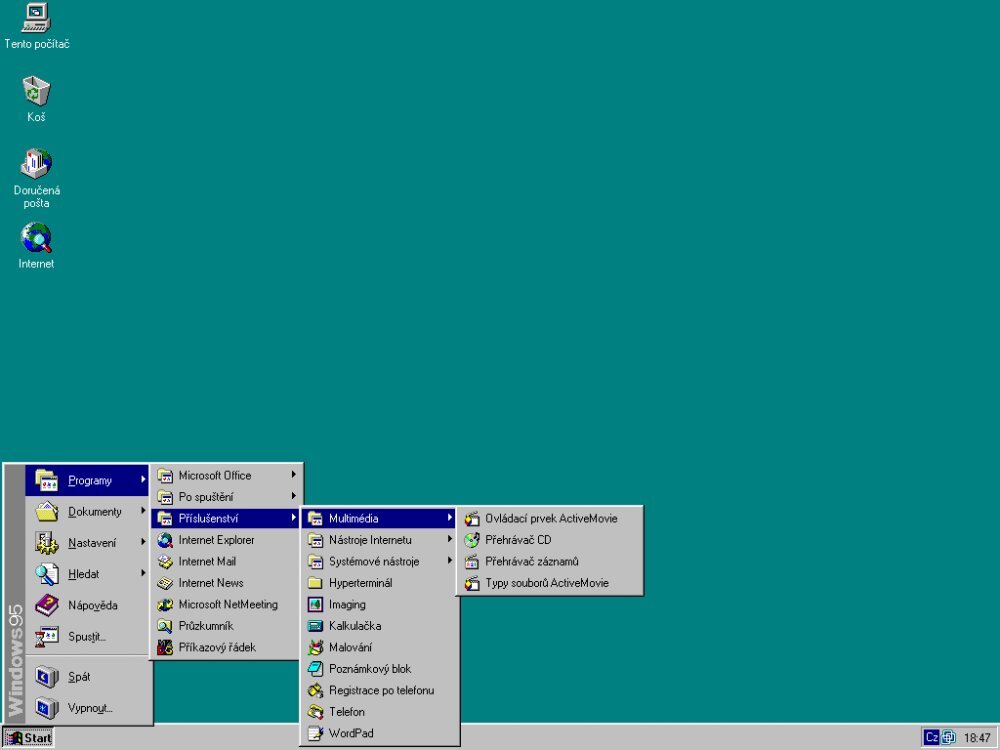Viewport: 1000px width, 750px height.
Task: Click the Spustit run icon
Action: point(47,636)
